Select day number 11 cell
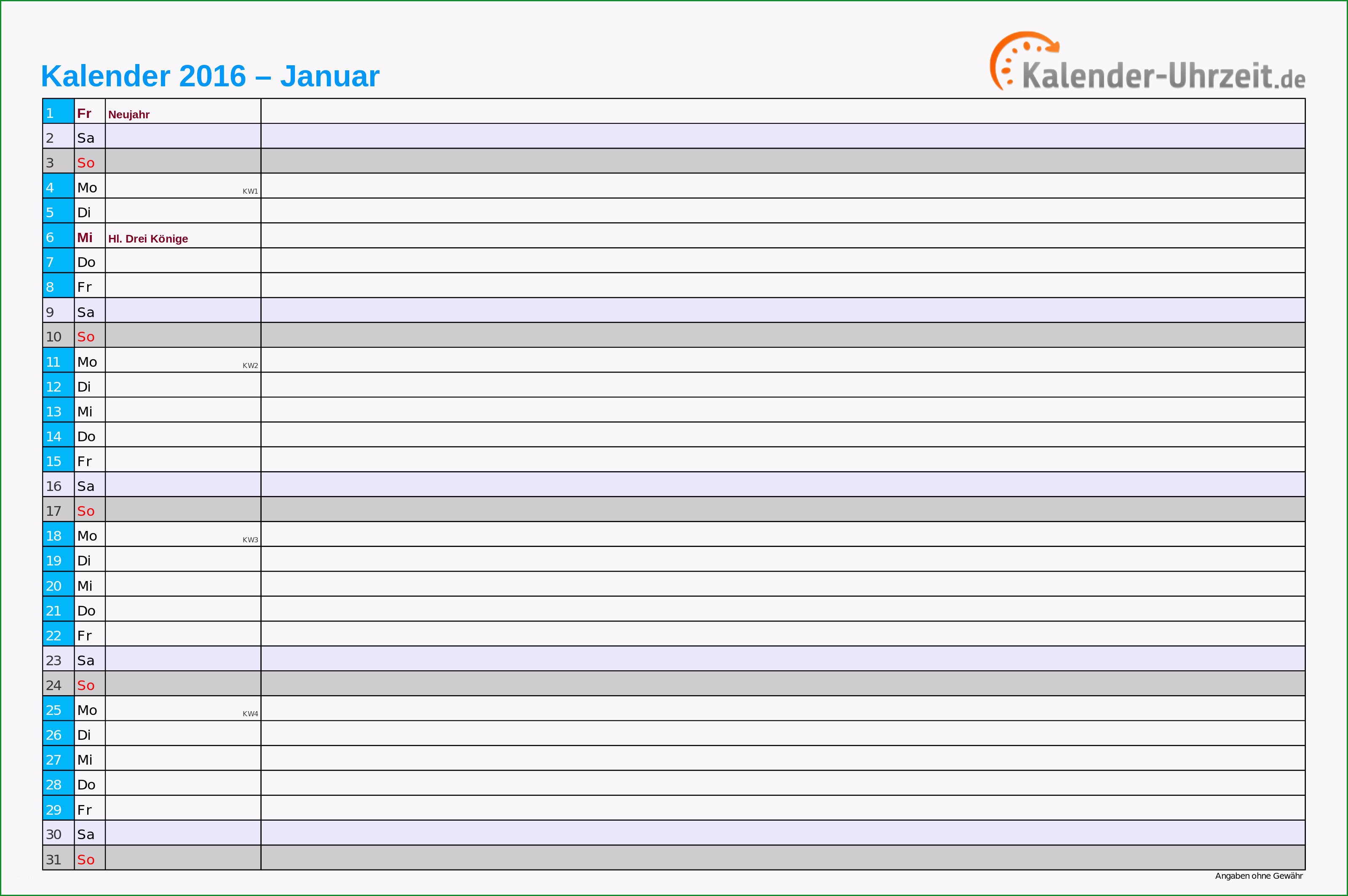 pyautogui.click(x=58, y=360)
